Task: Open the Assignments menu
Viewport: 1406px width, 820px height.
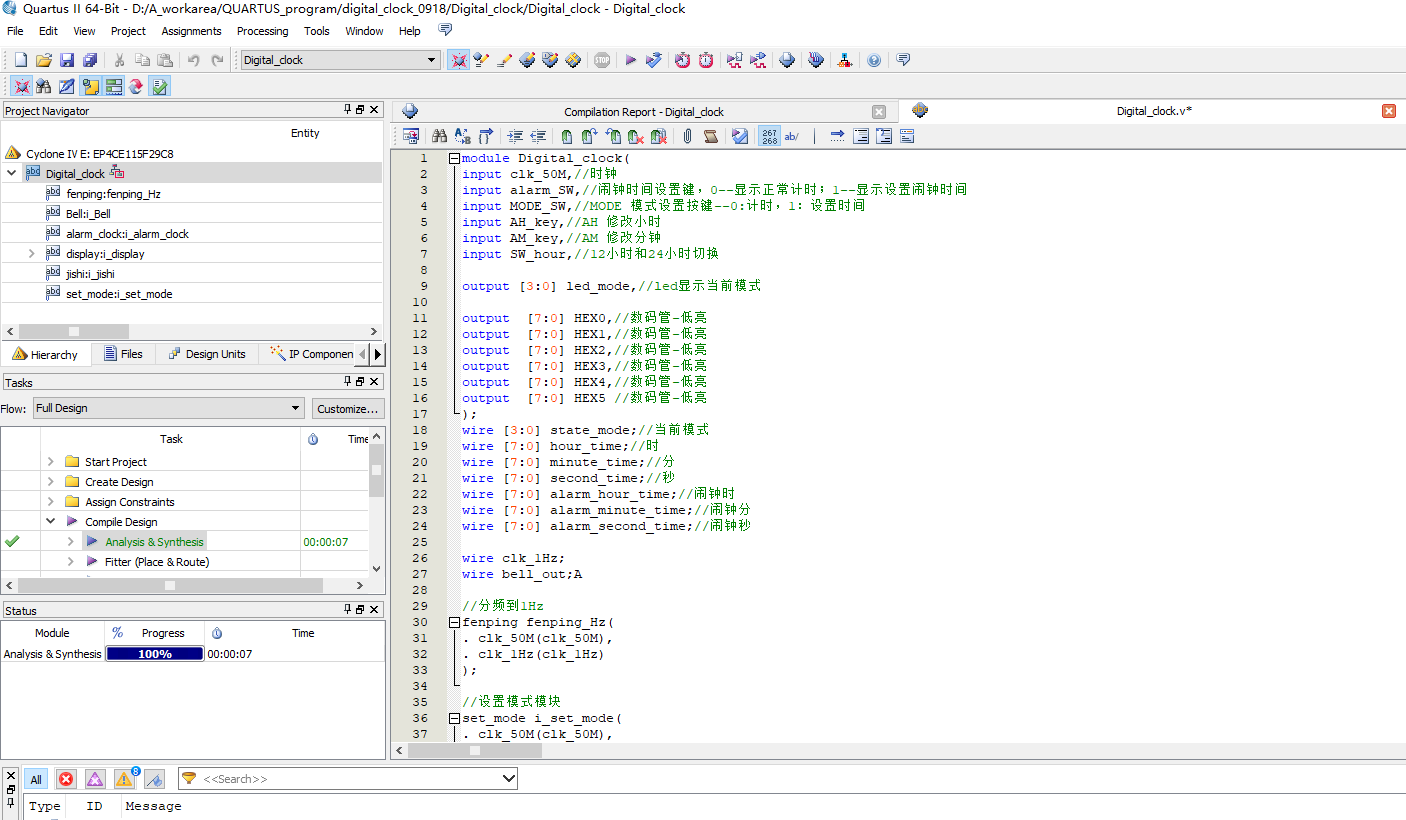Action: pos(191,31)
